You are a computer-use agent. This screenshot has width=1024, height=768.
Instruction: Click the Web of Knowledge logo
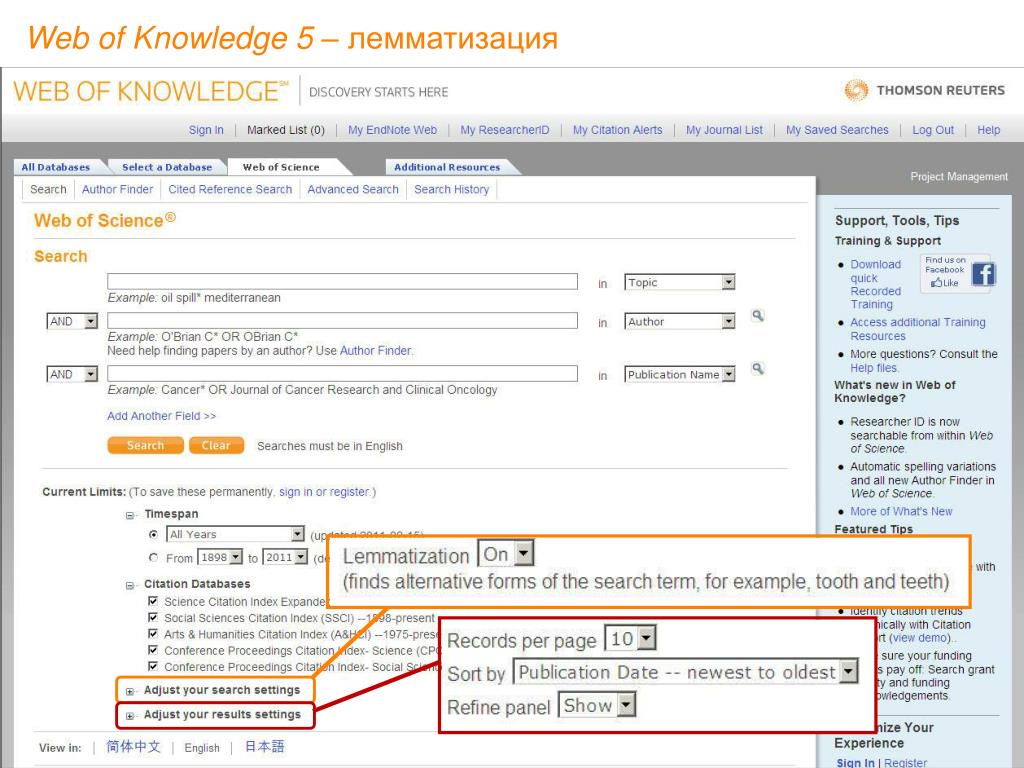151,91
